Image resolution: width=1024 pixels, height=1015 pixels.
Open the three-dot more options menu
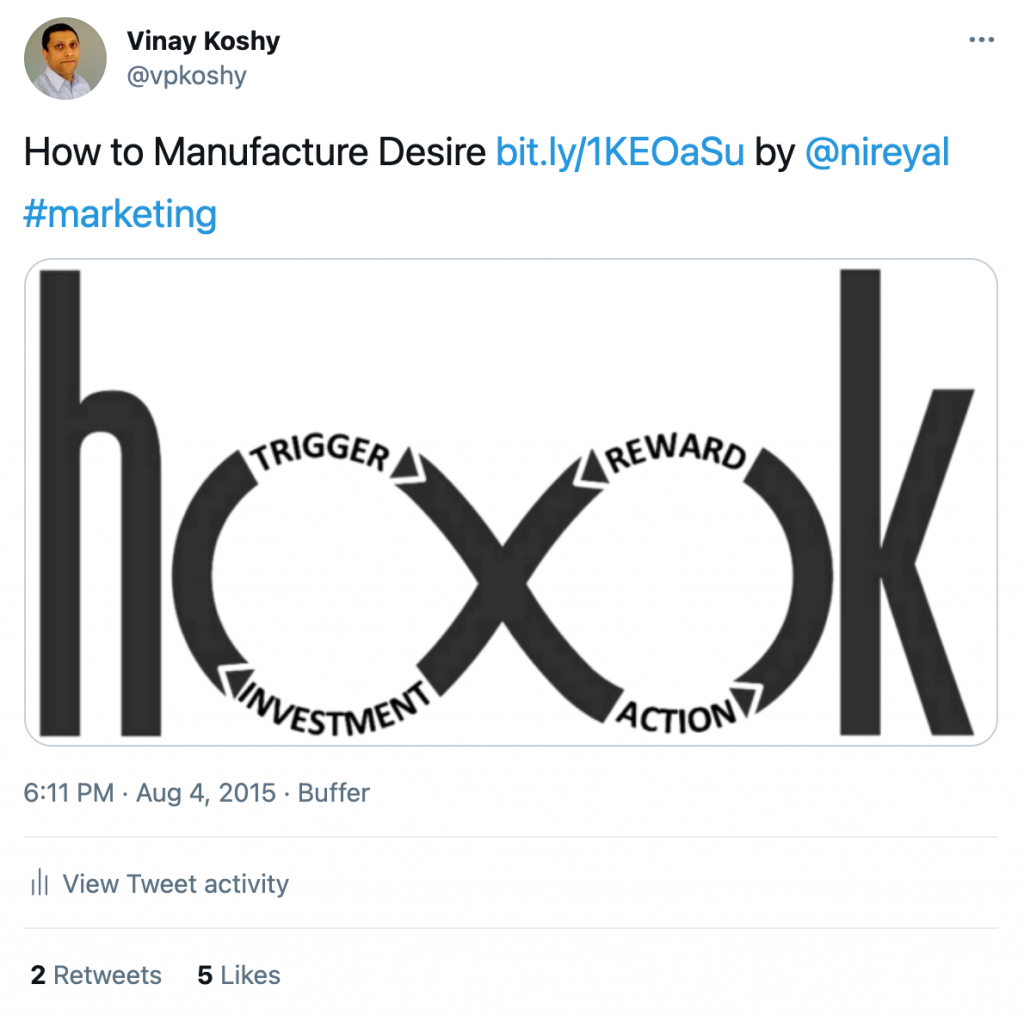coord(982,41)
